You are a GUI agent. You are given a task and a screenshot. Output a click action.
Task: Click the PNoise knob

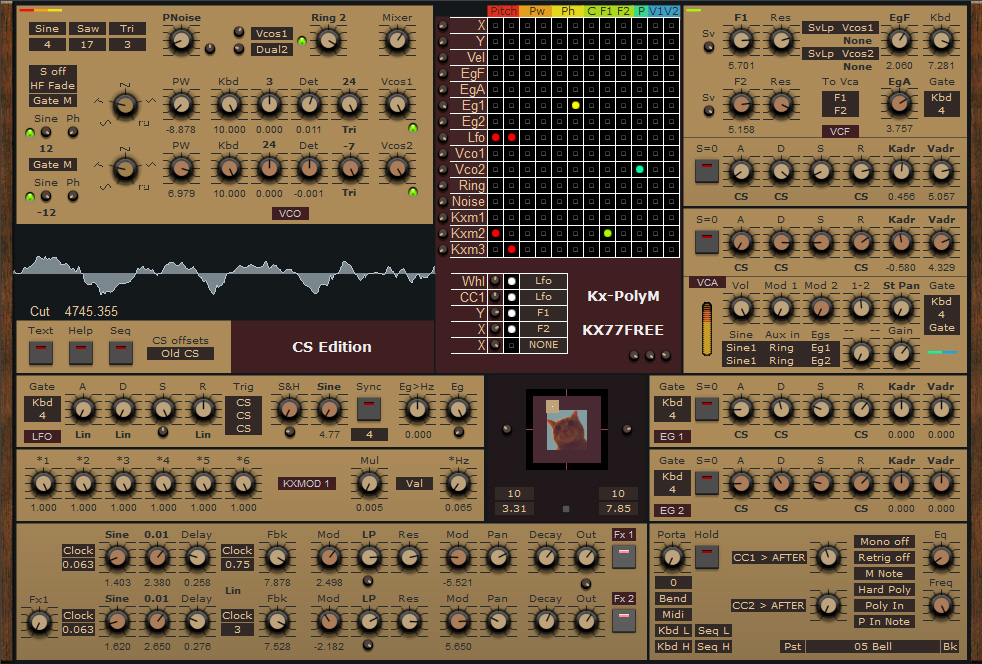click(181, 41)
